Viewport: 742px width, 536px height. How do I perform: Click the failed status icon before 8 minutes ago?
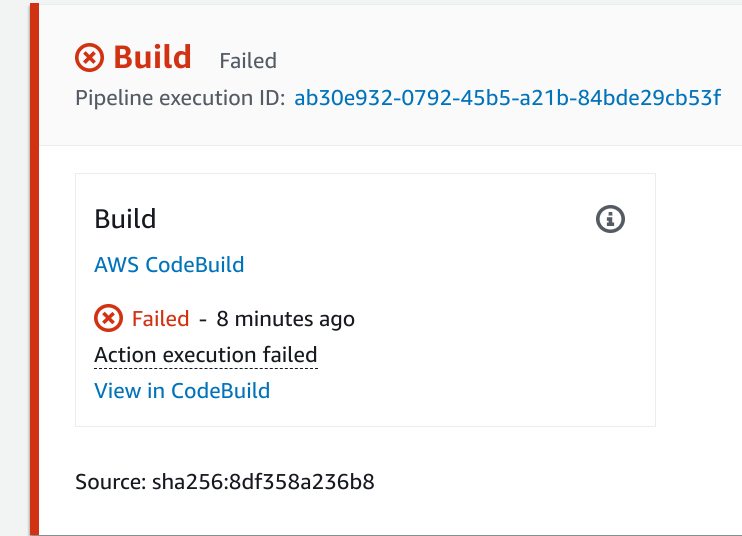(x=108, y=318)
